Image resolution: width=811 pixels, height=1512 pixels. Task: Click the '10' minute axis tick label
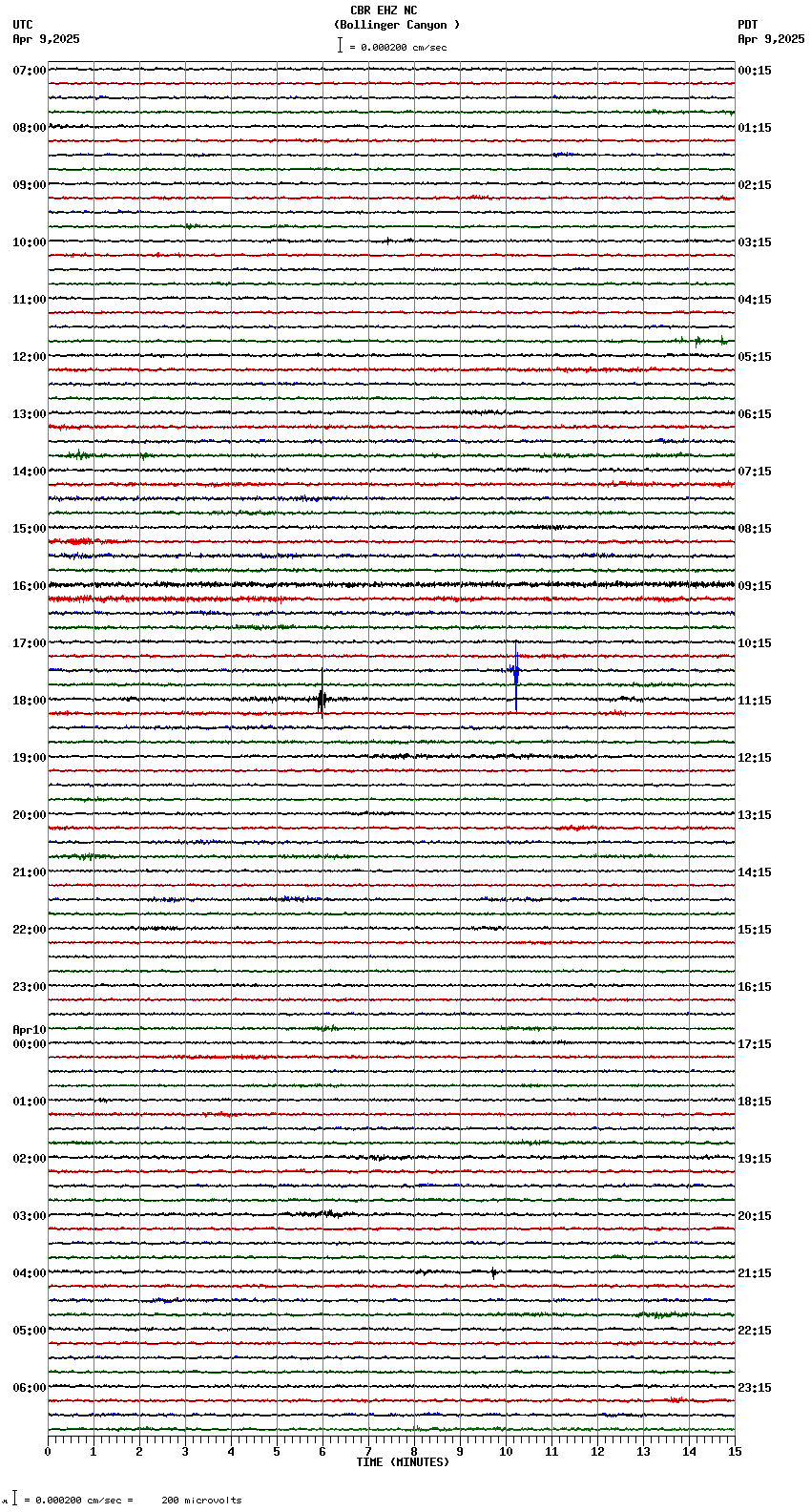pos(506,1452)
